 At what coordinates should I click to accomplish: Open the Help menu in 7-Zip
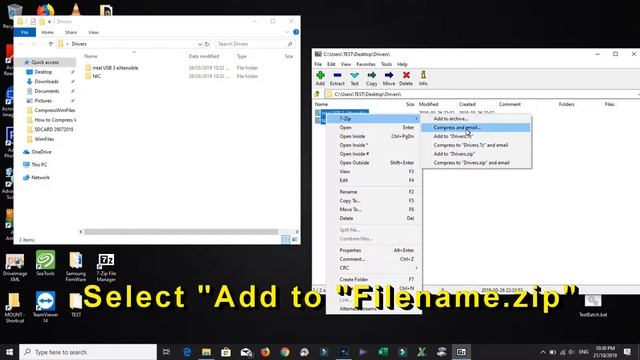click(x=402, y=64)
